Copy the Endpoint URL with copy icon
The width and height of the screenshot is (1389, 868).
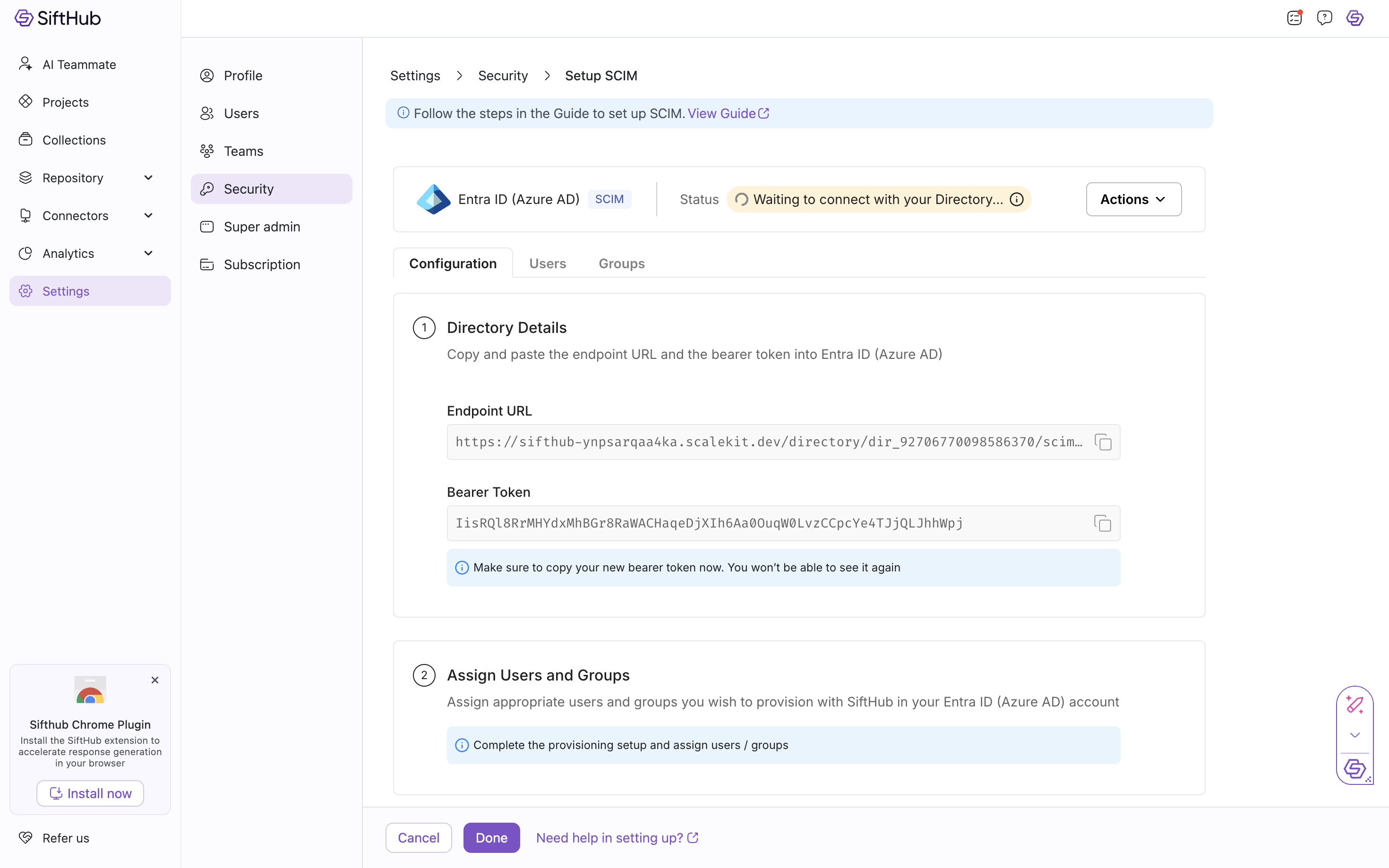1103,442
